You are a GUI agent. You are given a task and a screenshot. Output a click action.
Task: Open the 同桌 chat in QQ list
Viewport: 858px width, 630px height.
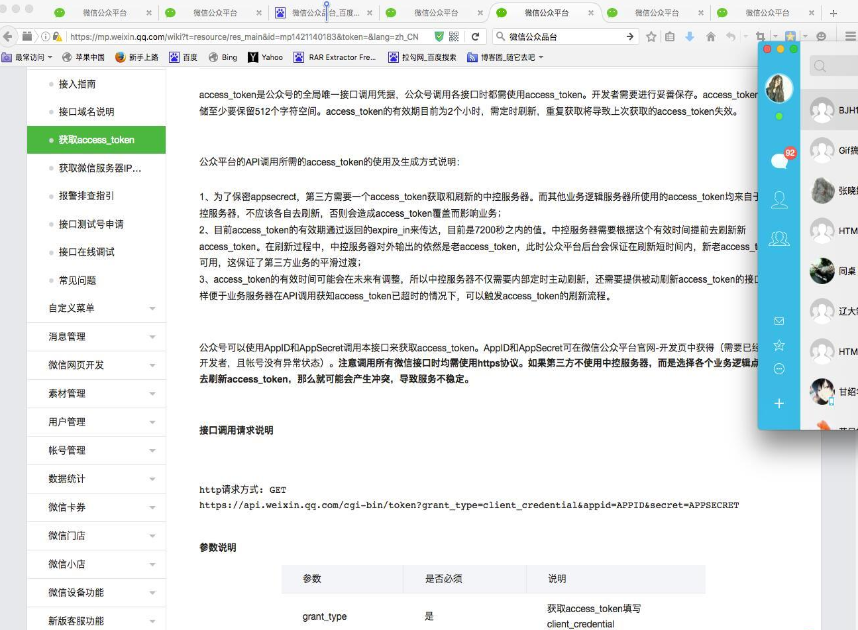tap(830, 271)
